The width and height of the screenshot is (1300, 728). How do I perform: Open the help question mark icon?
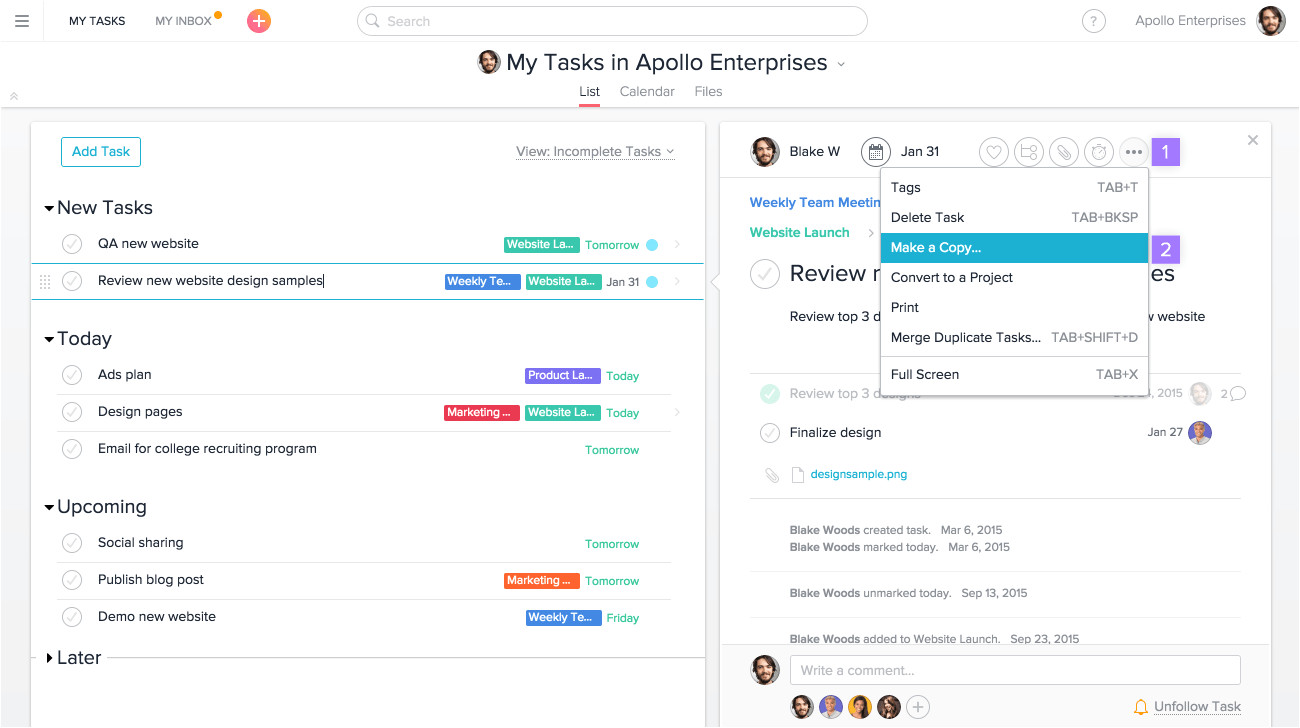tap(1094, 21)
